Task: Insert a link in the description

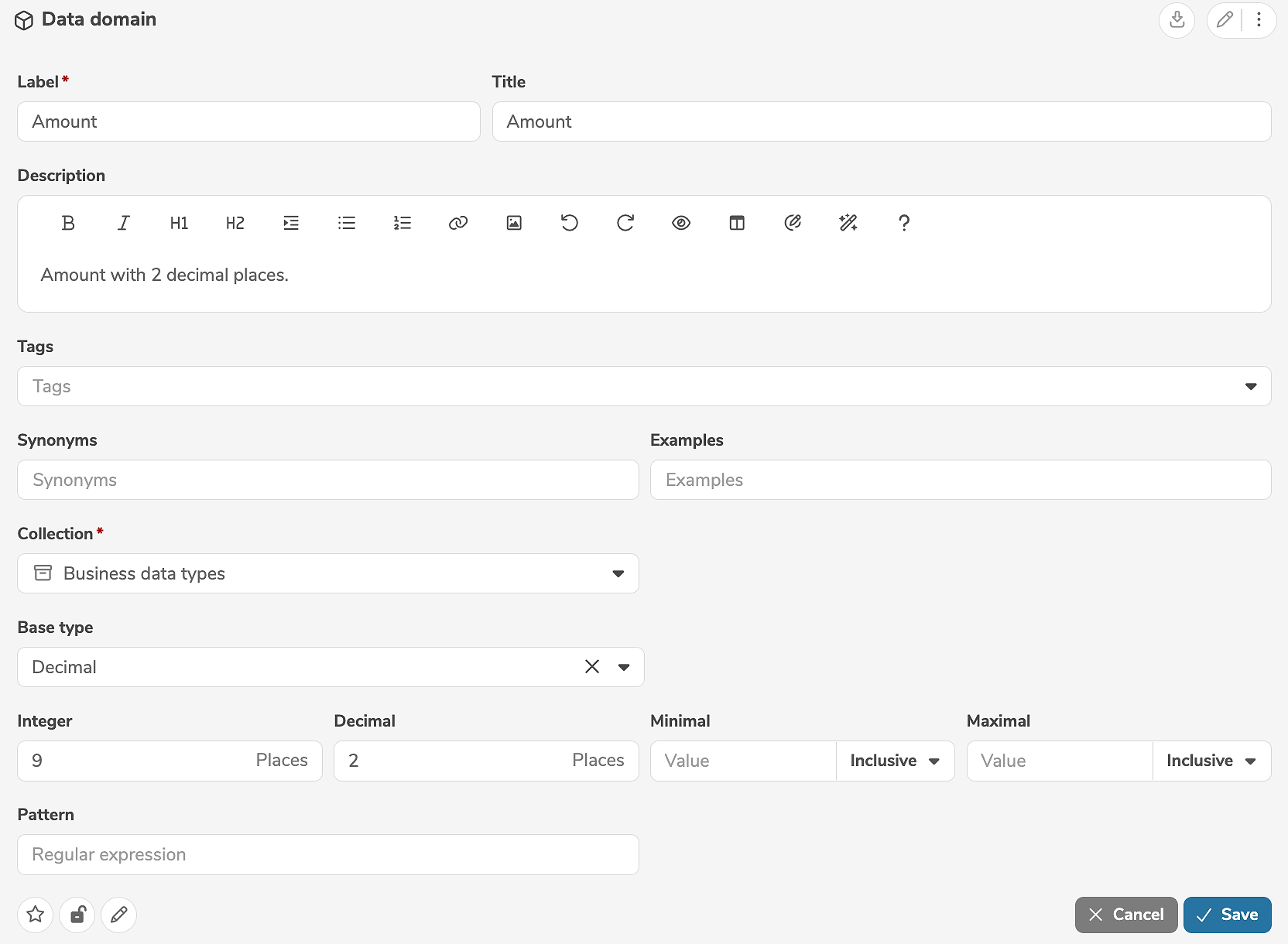Action: [x=458, y=223]
